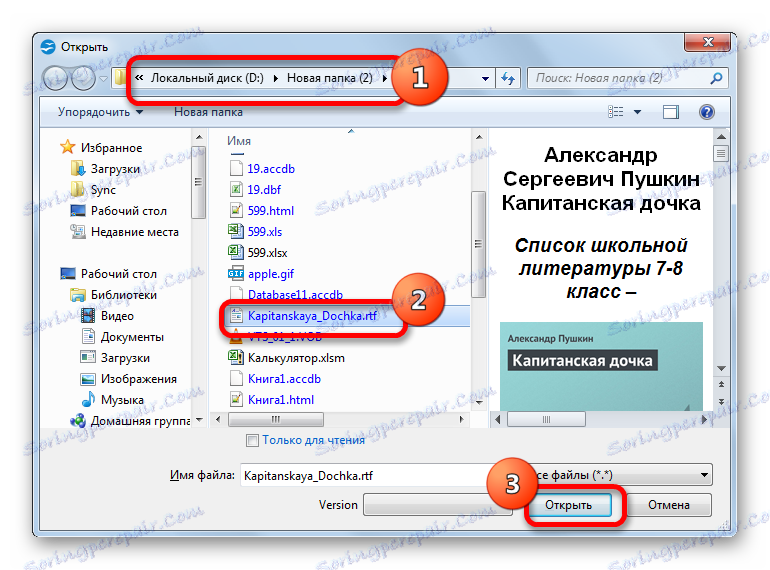The height and width of the screenshot is (570, 770).
Task: Click Локальный диск (D:) in address bar
Action: tap(207, 78)
